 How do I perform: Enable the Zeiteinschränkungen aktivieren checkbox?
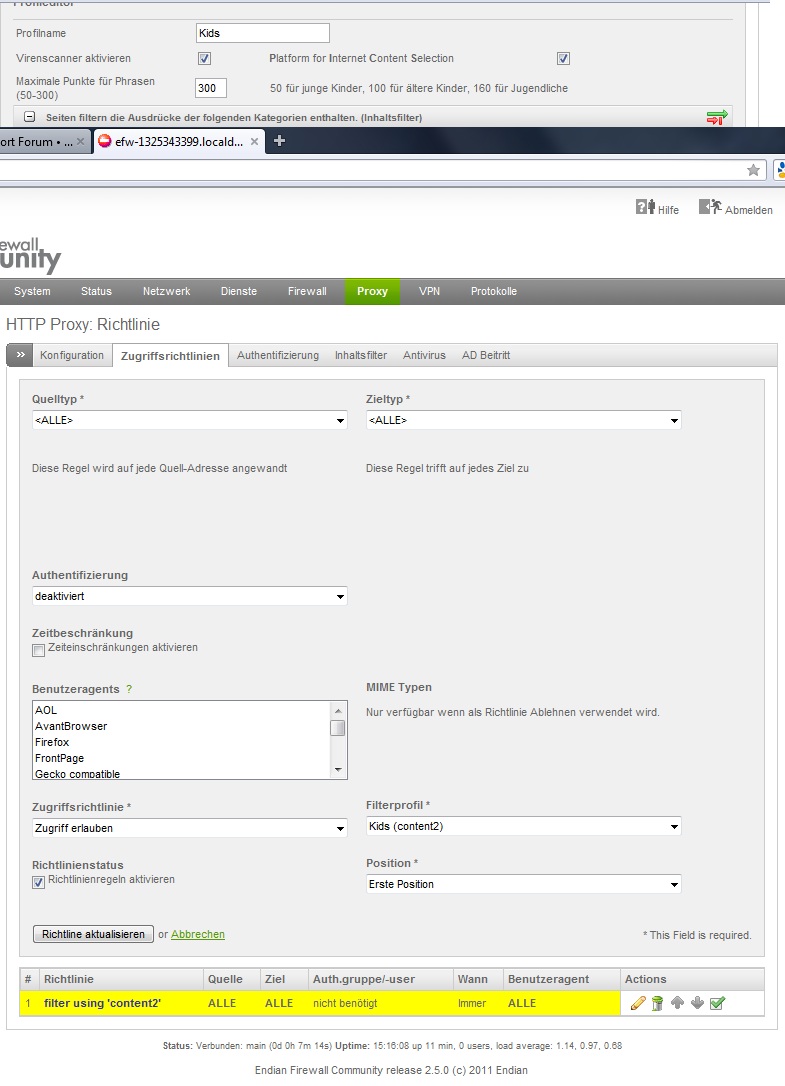point(39,650)
